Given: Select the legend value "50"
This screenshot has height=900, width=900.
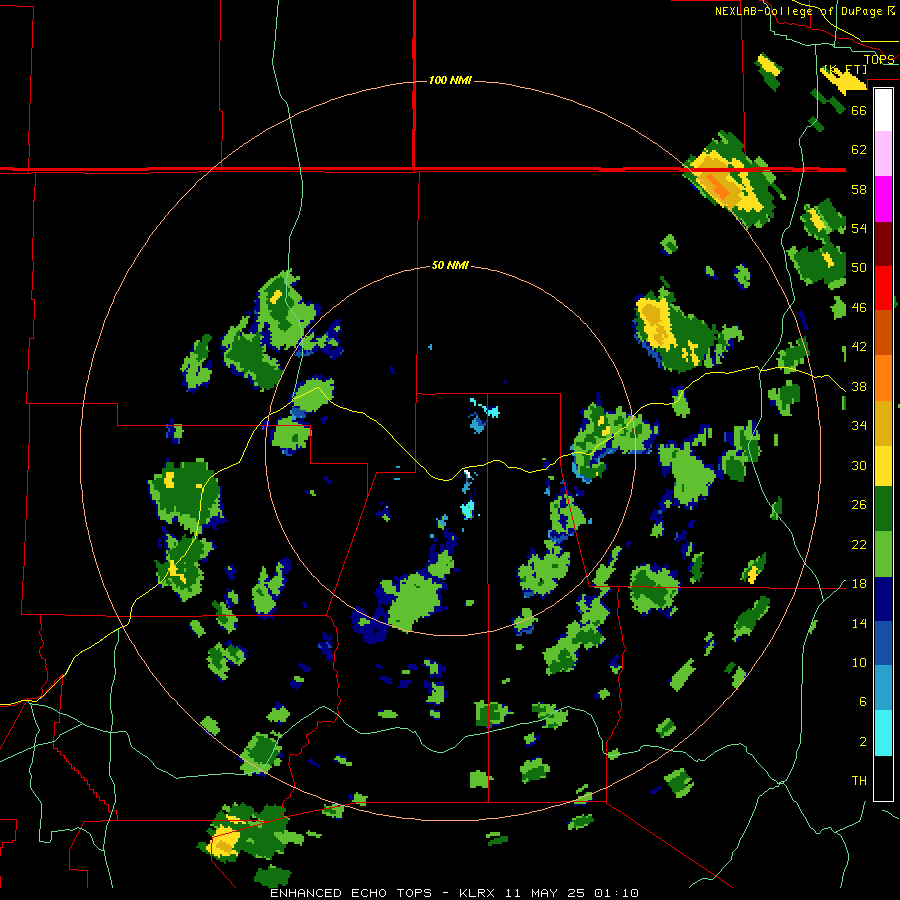Looking at the screenshot, I should coord(859,267).
